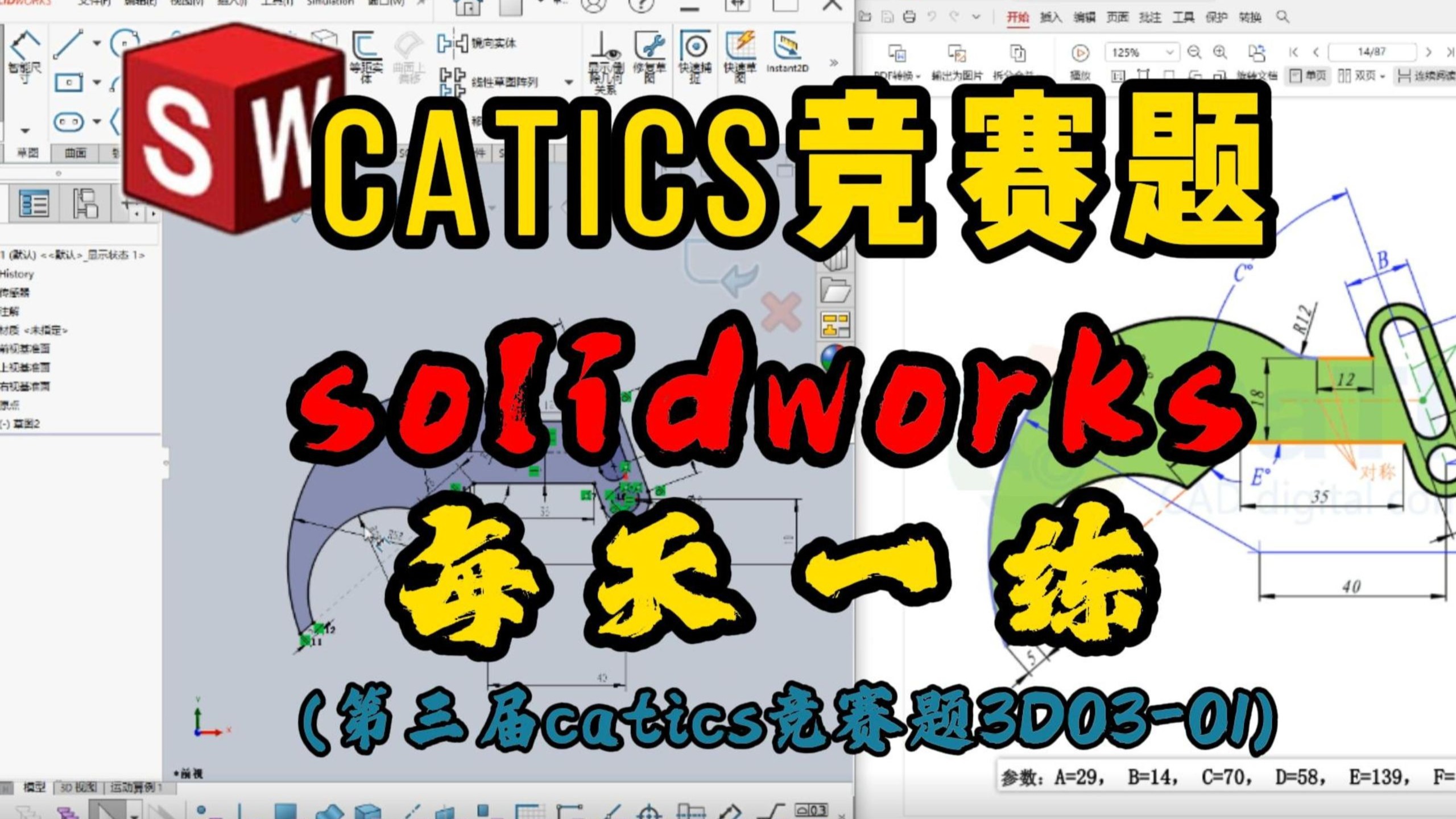
Task: Click the PDF reader Undo icon
Action: coord(932,17)
